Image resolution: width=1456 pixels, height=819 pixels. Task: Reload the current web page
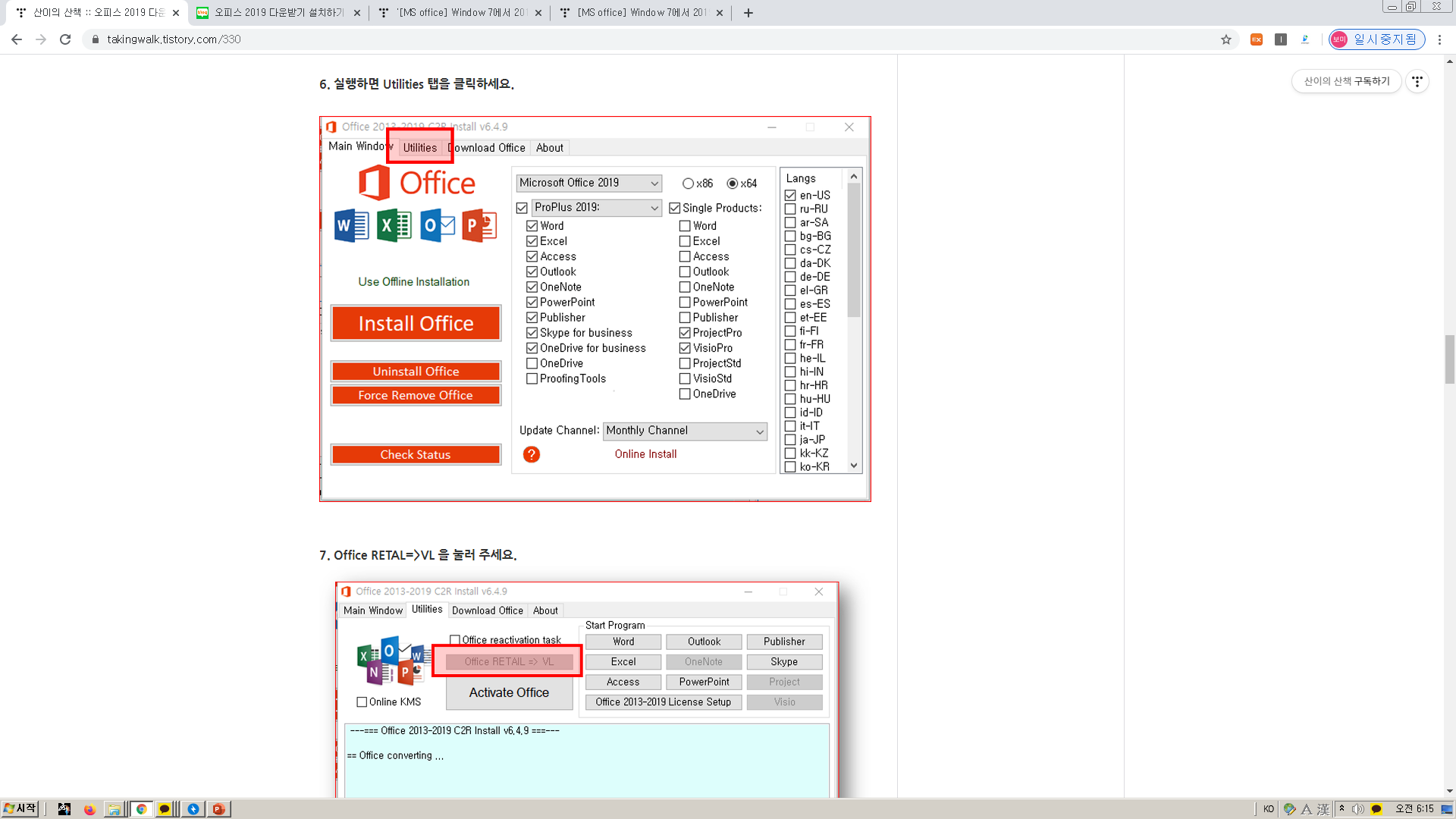pos(65,39)
